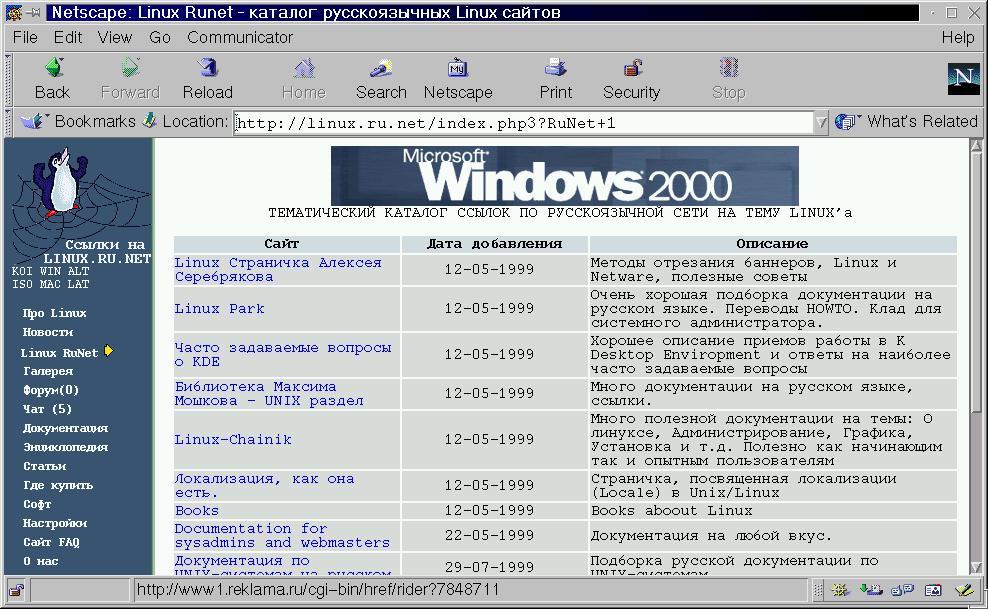The width and height of the screenshot is (988, 609).
Task: Open Про Linux sidebar item
Action: [54, 313]
